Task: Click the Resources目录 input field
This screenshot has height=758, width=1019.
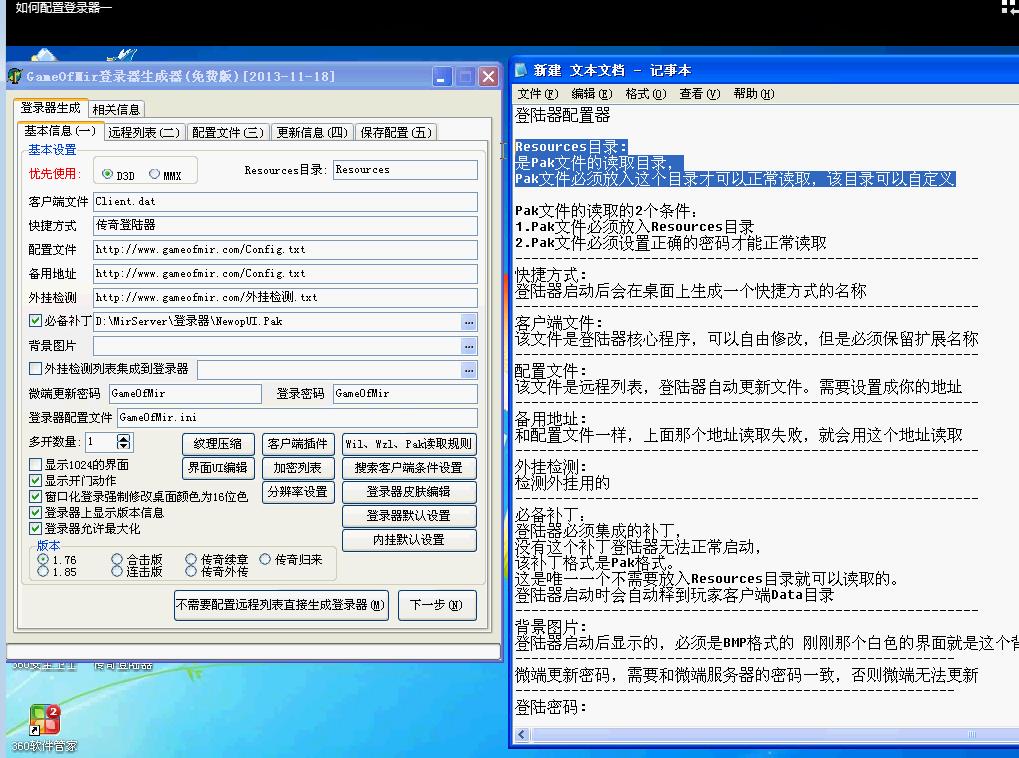Action: click(x=405, y=170)
